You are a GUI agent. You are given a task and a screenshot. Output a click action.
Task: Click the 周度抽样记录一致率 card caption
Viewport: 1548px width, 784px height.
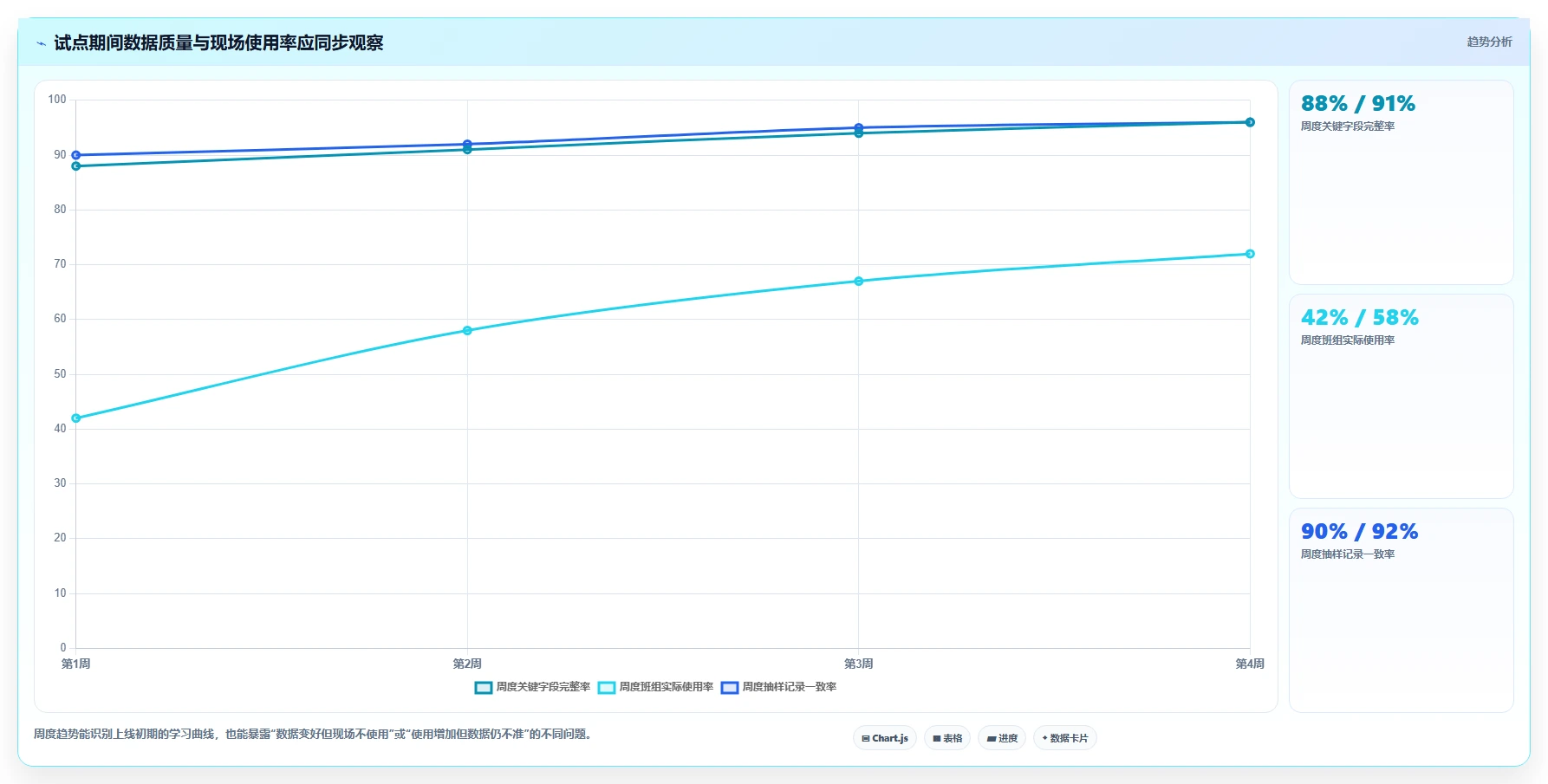point(1348,554)
